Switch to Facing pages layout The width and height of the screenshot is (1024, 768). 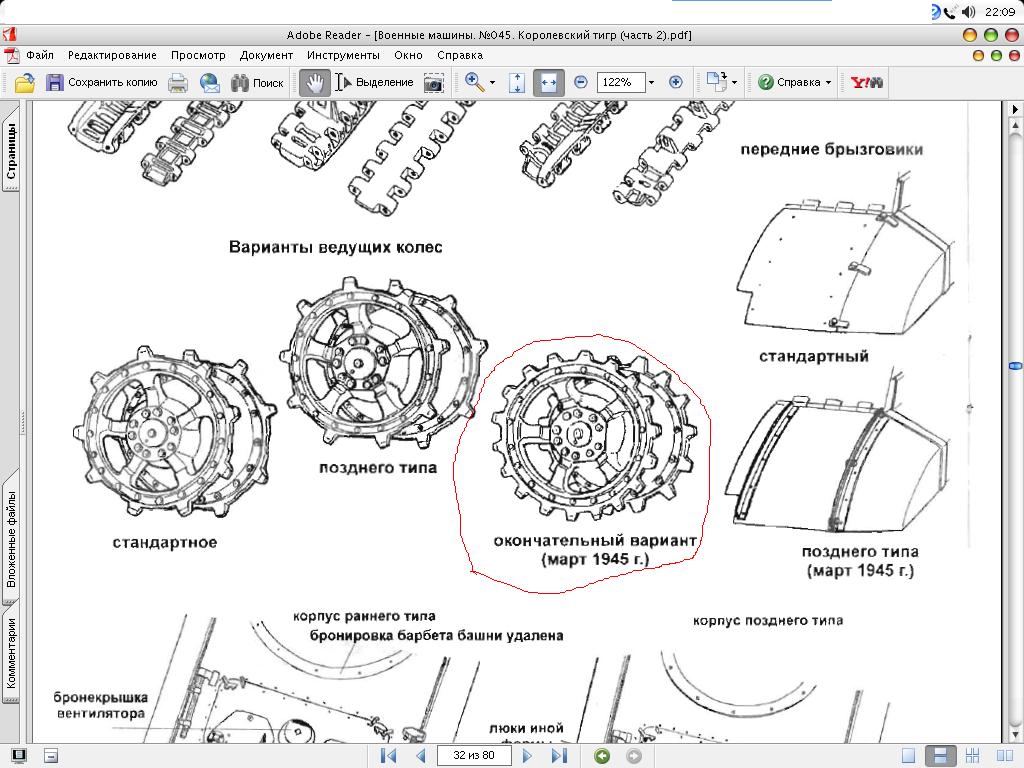click(1005, 756)
